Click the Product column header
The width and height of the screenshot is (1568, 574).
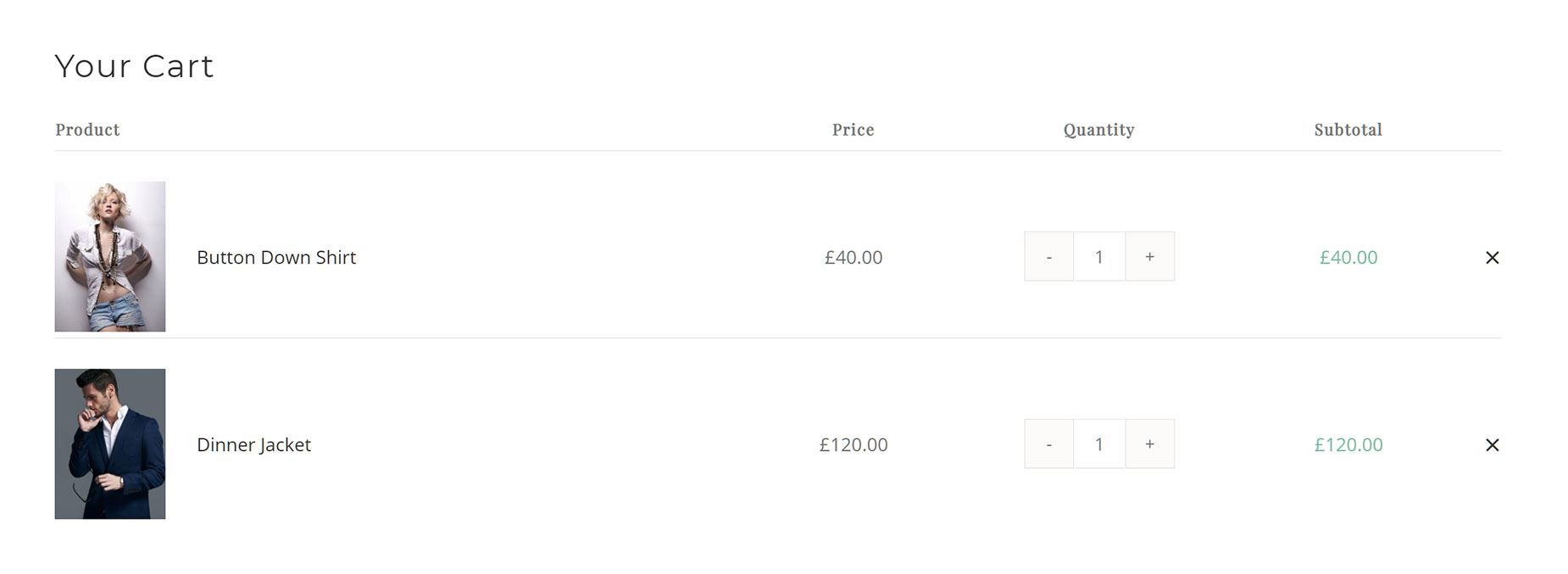(x=87, y=130)
